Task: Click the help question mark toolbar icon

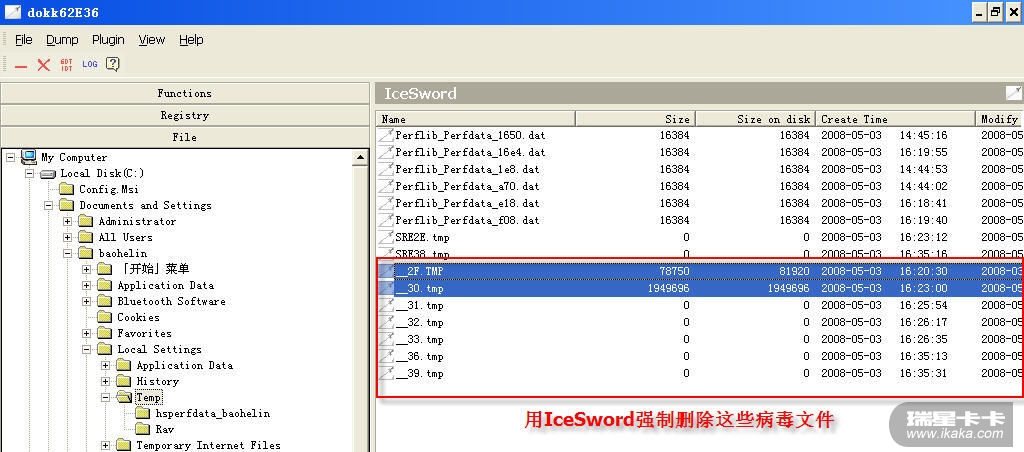Action: click(112, 64)
